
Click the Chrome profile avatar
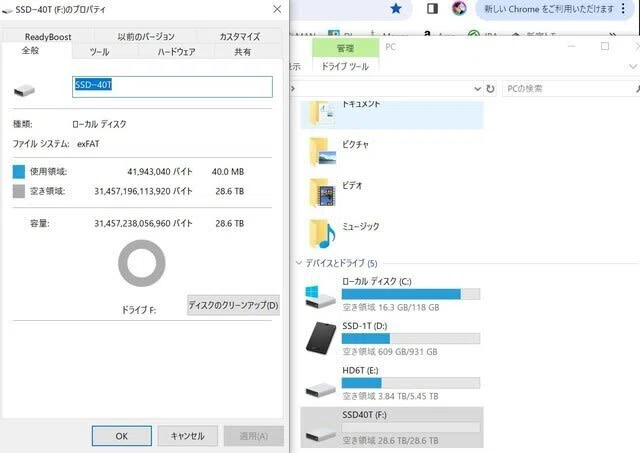[459, 8]
